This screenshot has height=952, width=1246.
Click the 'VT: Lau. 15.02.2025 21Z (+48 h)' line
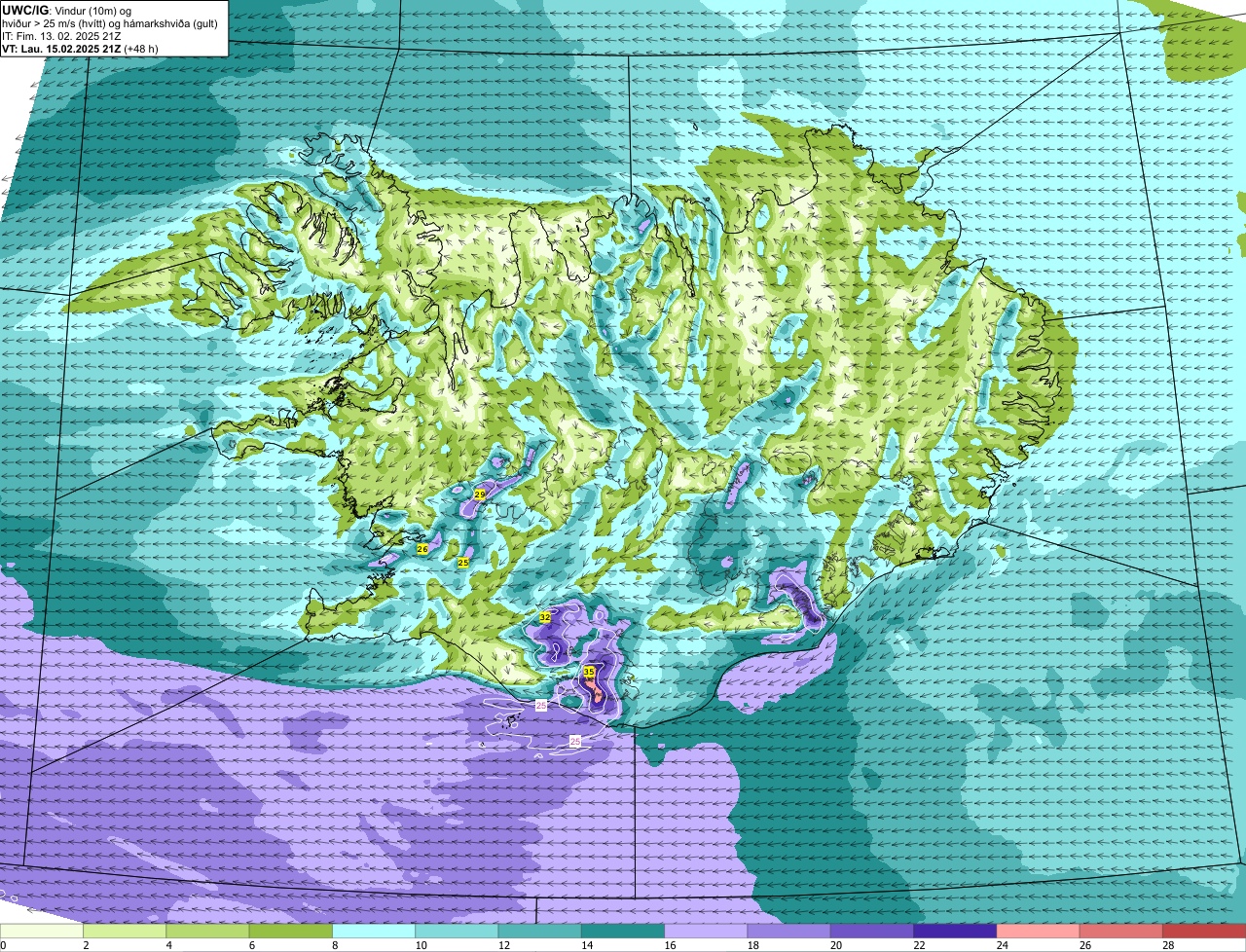pyautogui.click(x=81, y=49)
